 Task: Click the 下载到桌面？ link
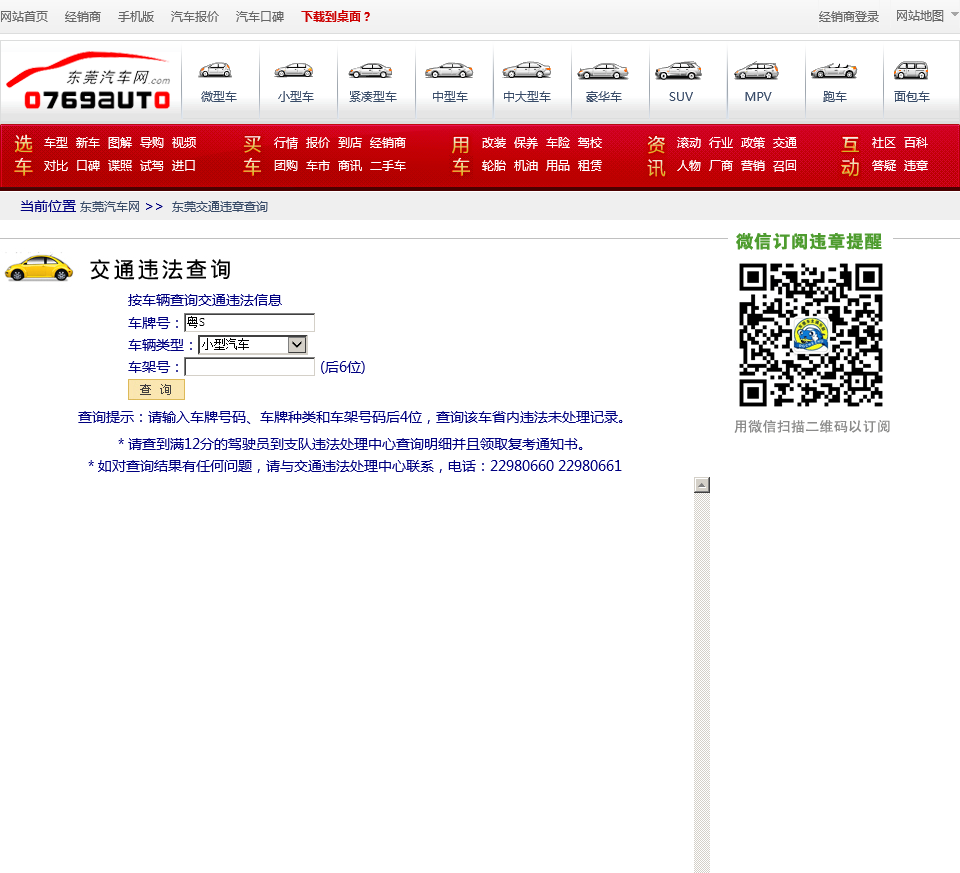coord(336,17)
